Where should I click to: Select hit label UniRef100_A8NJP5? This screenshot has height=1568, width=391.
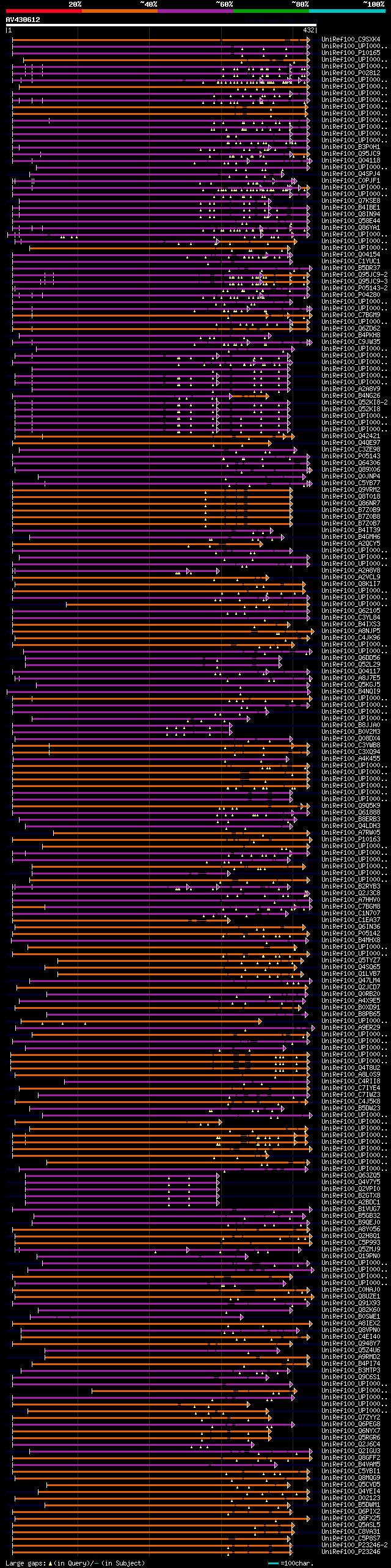pyautogui.click(x=351, y=631)
